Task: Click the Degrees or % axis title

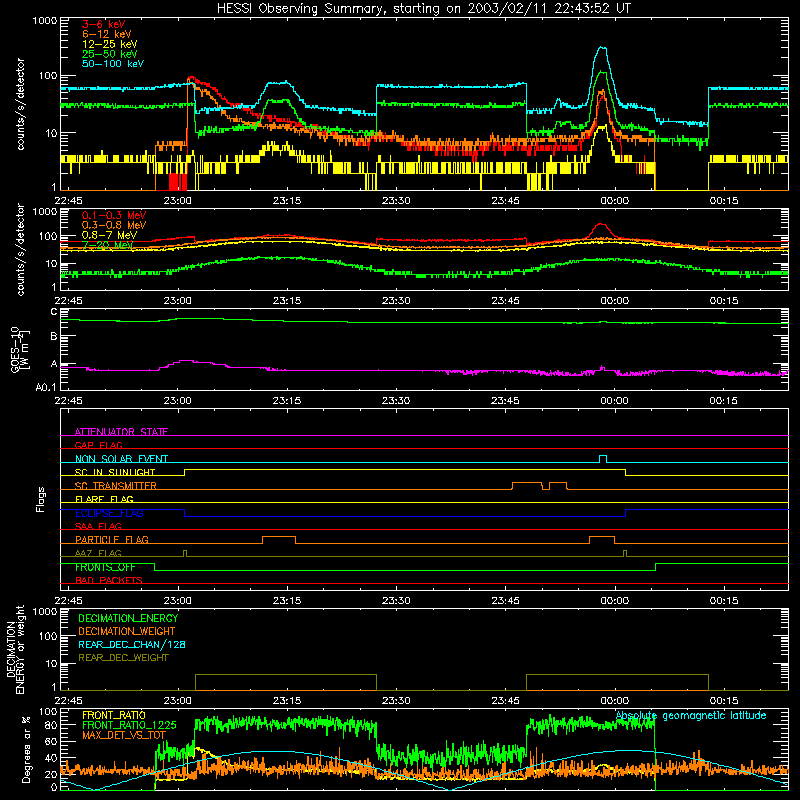Action: tap(26, 749)
